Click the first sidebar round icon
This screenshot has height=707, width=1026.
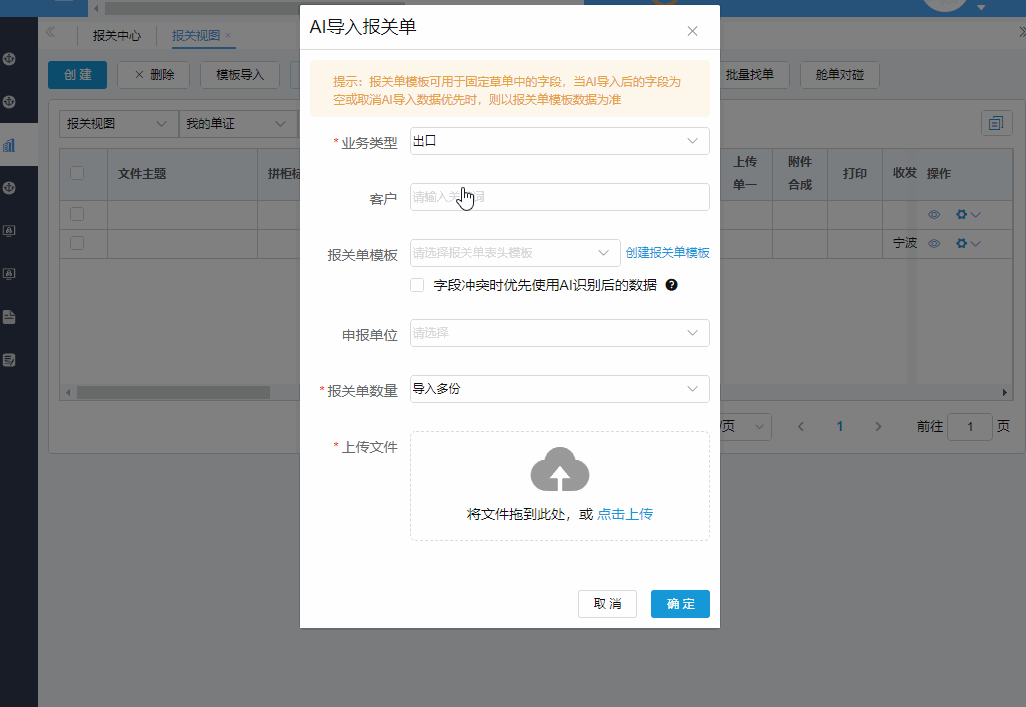coord(9,59)
